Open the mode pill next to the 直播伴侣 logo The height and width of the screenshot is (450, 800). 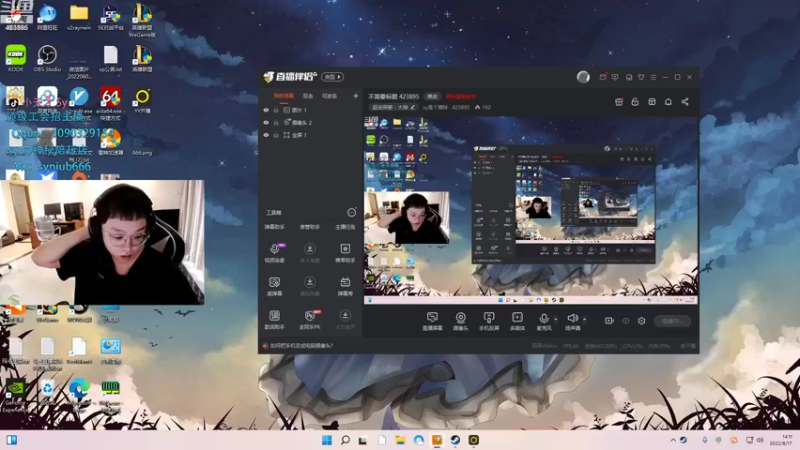pyautogui.click(x=333, y=77)
